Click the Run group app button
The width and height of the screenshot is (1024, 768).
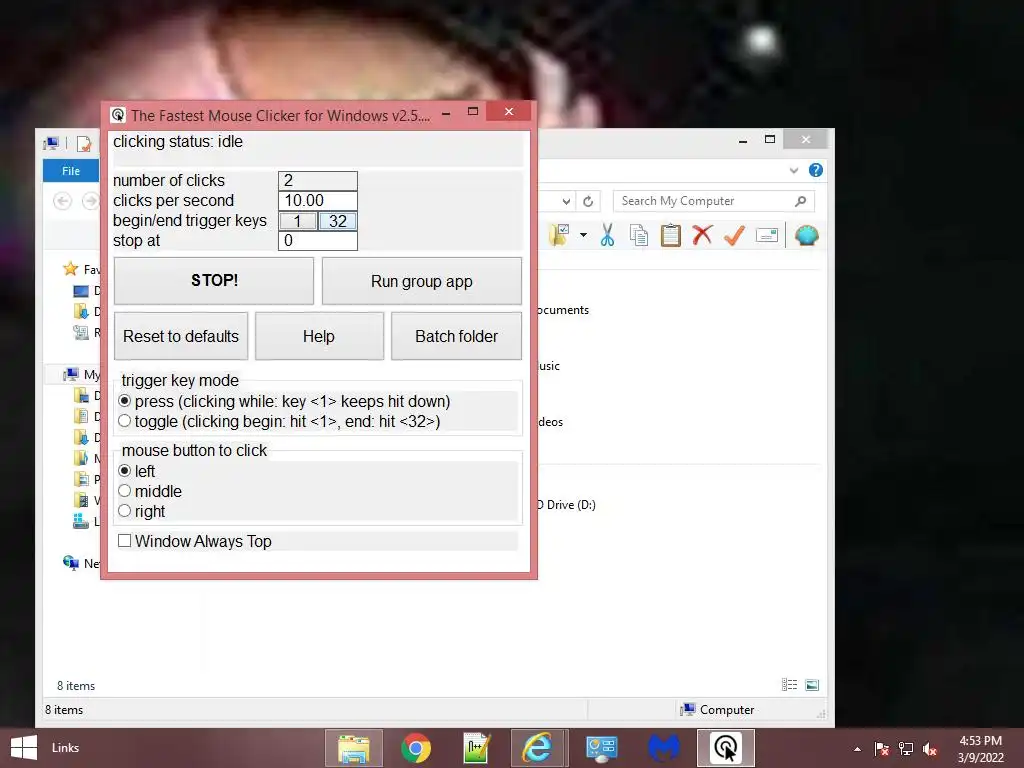pos(421,281)
